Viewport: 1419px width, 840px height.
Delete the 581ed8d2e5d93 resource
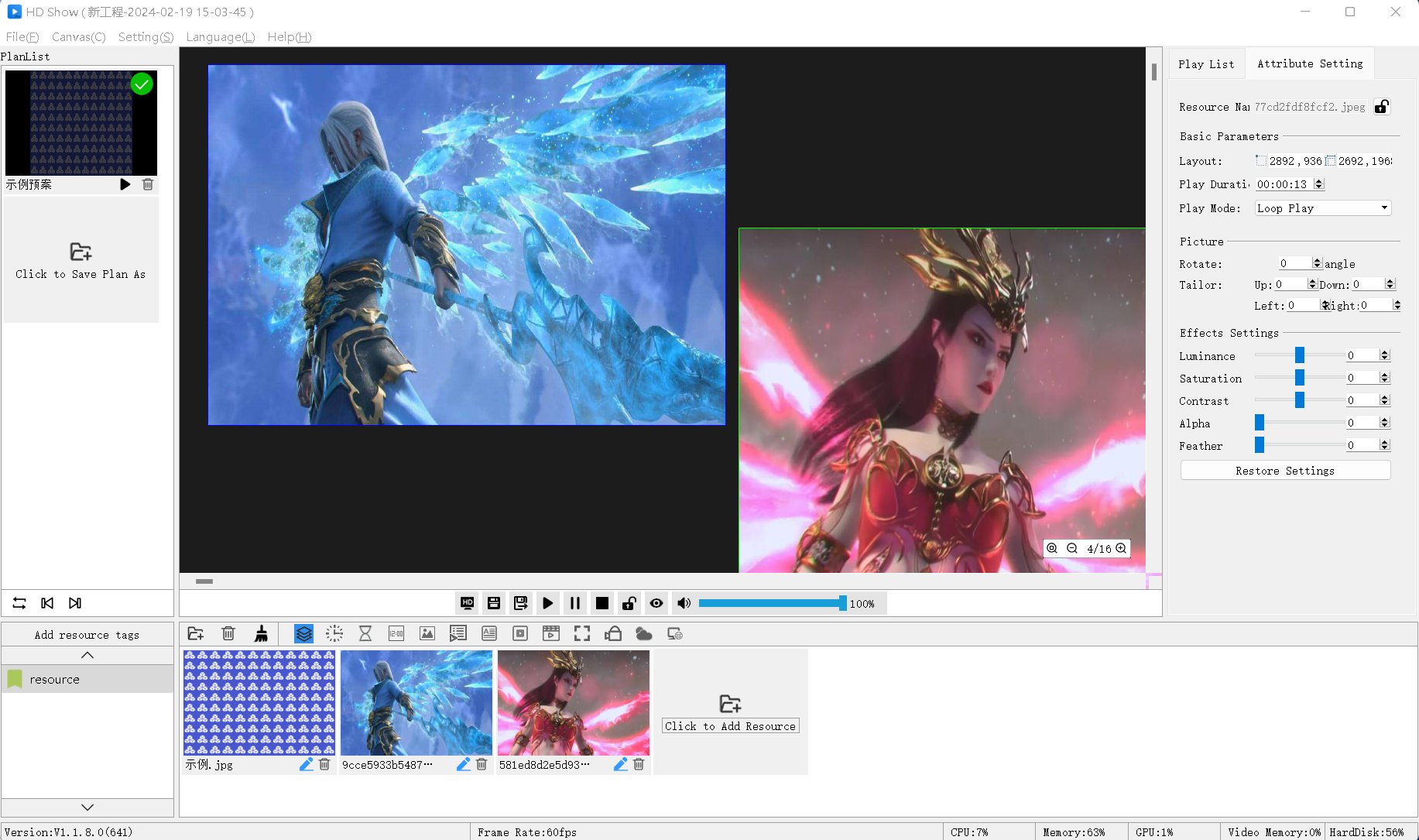tap(639, 764)
